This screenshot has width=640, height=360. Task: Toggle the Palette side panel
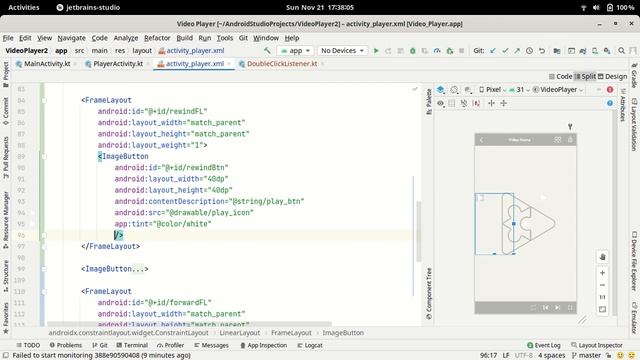(429, 101)
